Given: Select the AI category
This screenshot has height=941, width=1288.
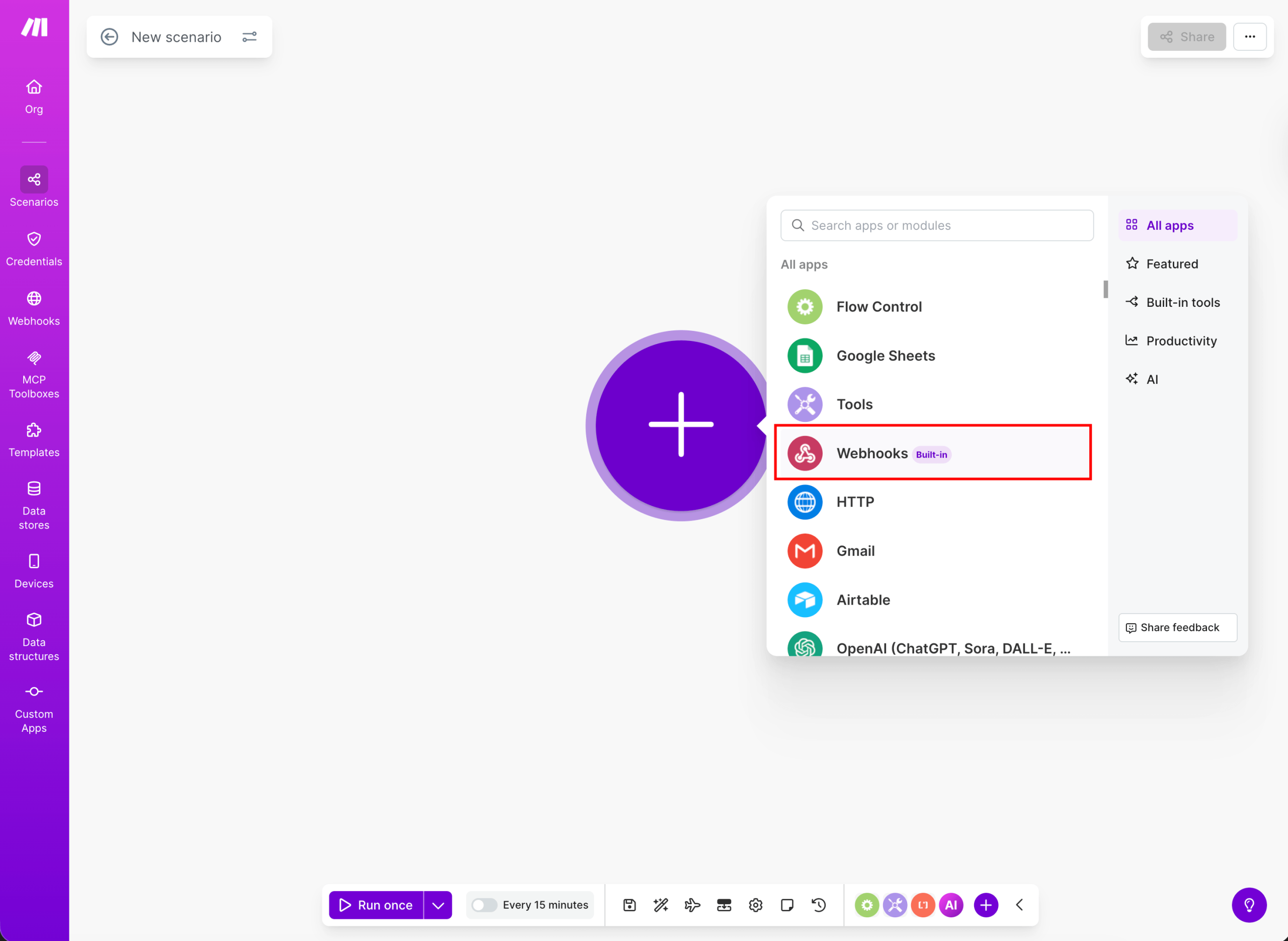Looking at the screenshot, I should point(1177,379).
